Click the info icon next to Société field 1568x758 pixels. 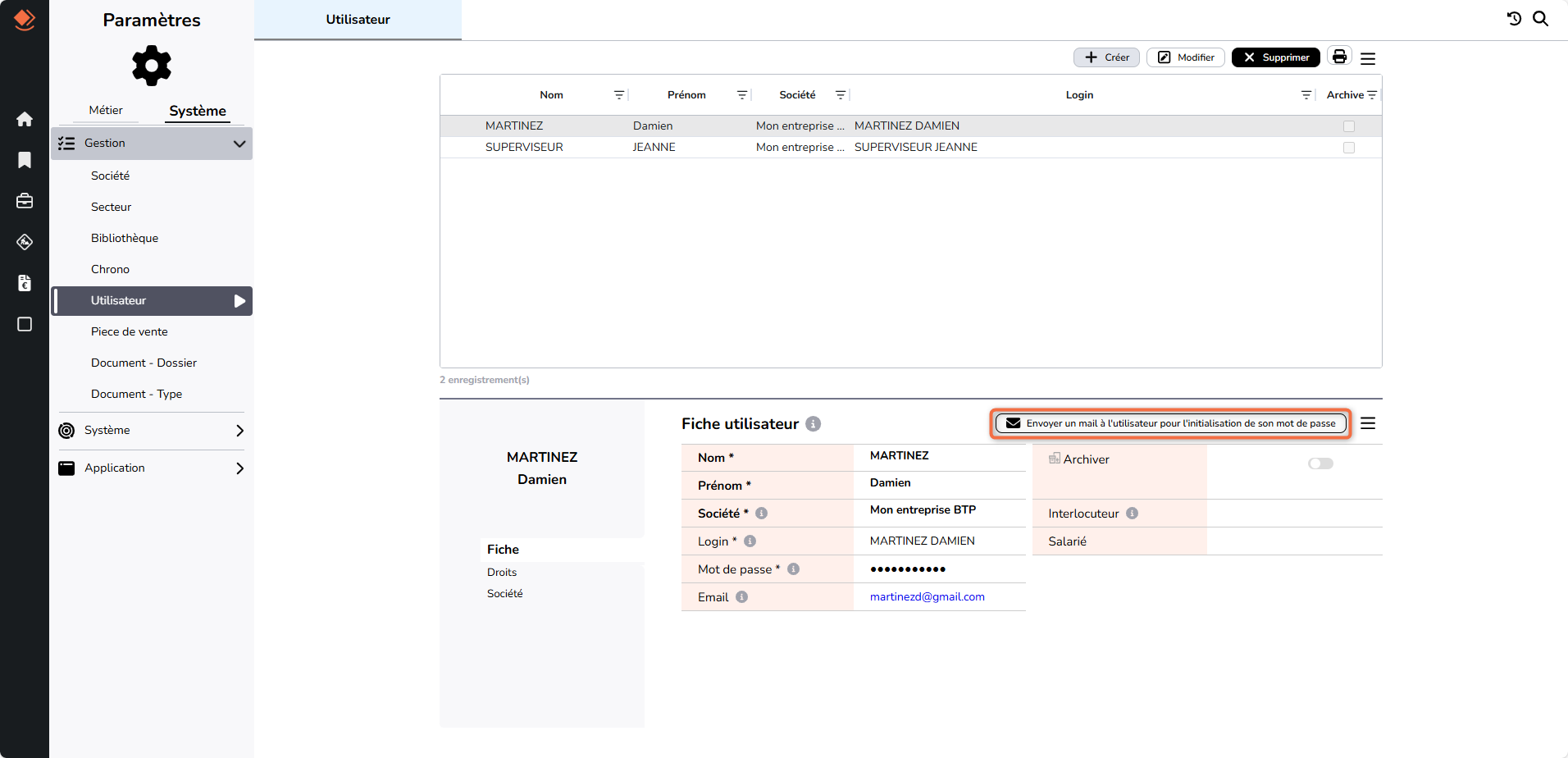pyautogui.click(x=763, y=513)
